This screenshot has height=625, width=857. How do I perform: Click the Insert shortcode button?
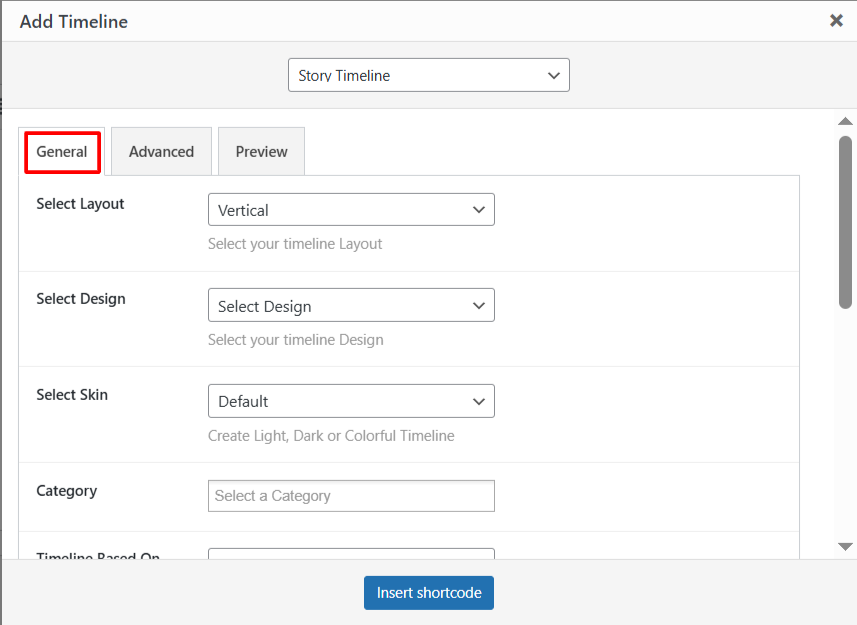(x=428, y=592)
